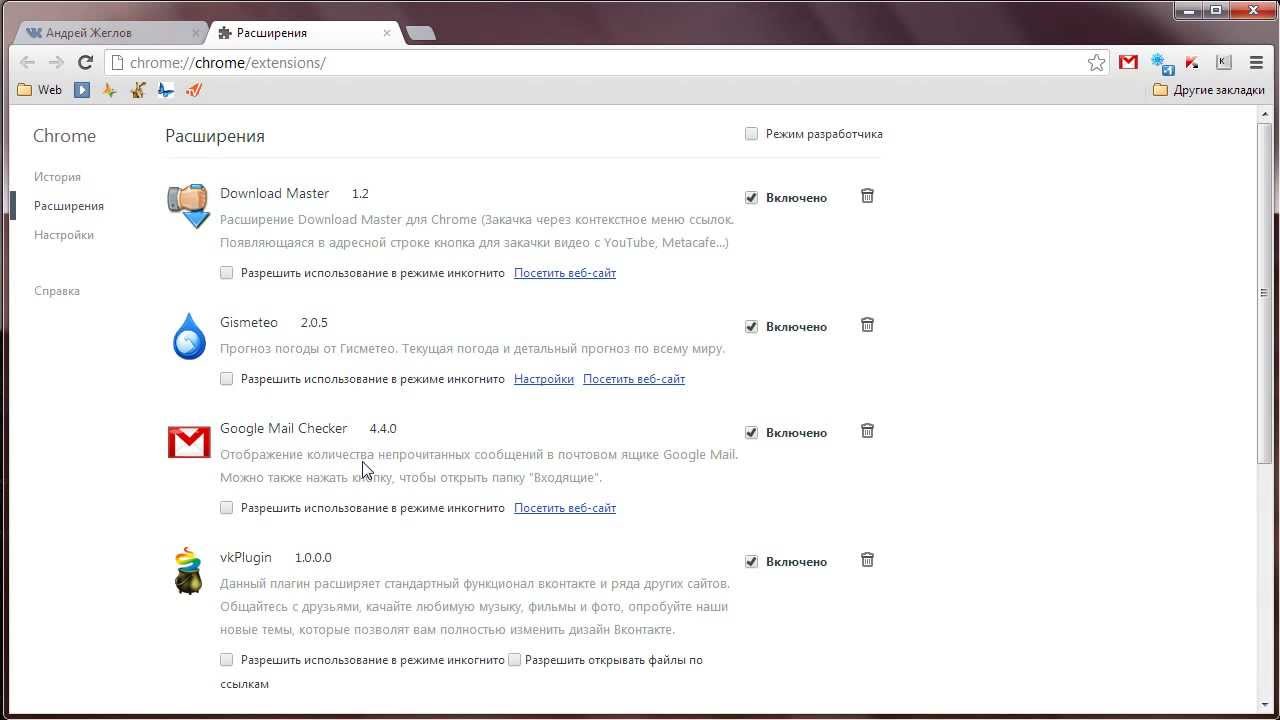The image size is (1280, 720).
Task: Open the Gismeteo Настройки link
Action: click(x=544, y=379)
